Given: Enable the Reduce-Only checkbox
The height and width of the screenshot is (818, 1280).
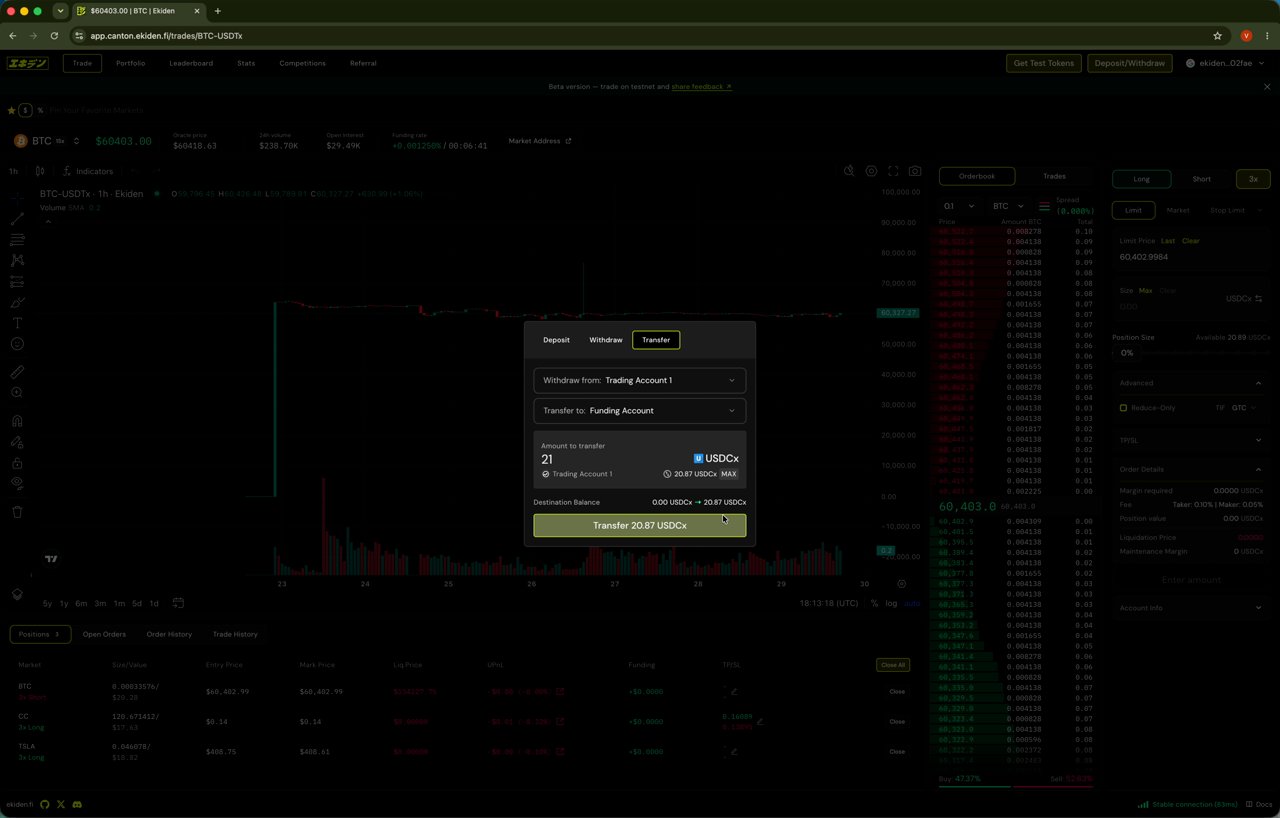Looking at the screenshot, I should tap(1123, 408).
